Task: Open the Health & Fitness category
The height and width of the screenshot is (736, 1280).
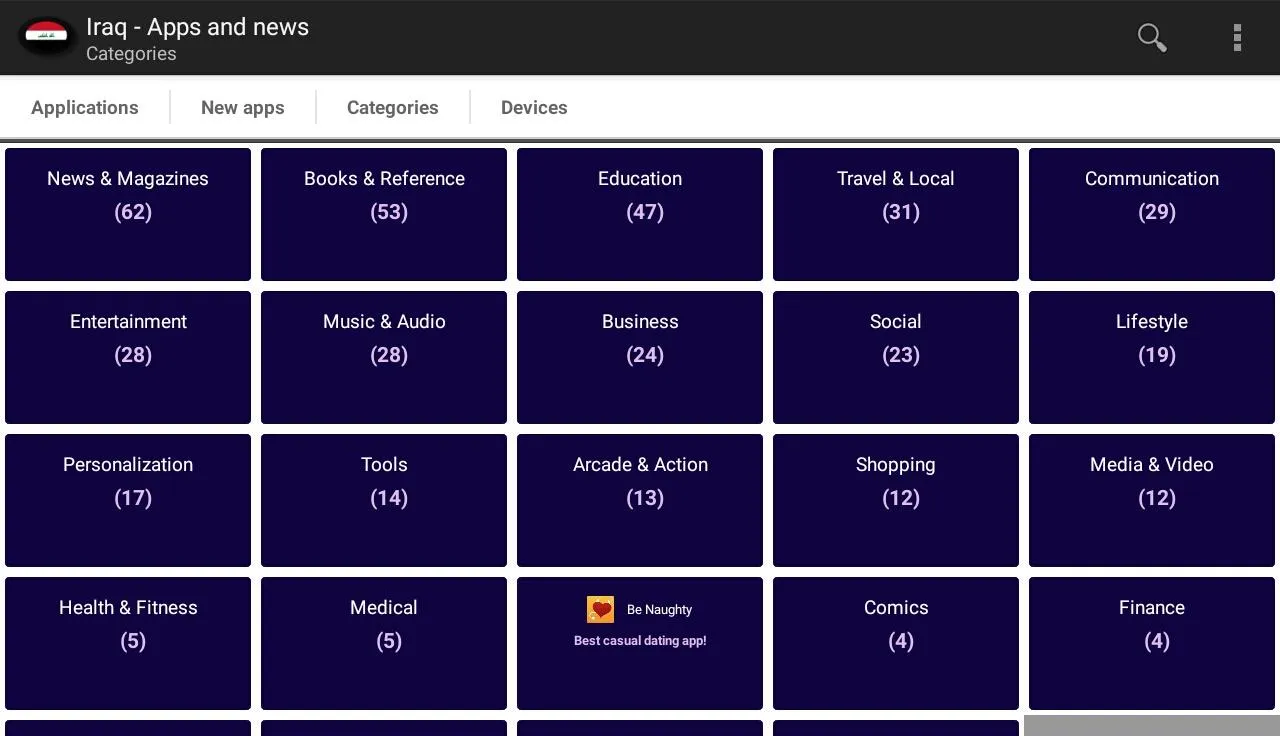Action: click(128, 643)
